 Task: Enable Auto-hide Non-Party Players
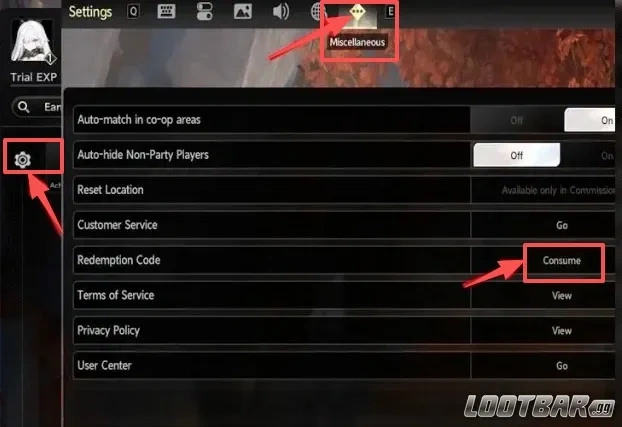pos(589,155)
